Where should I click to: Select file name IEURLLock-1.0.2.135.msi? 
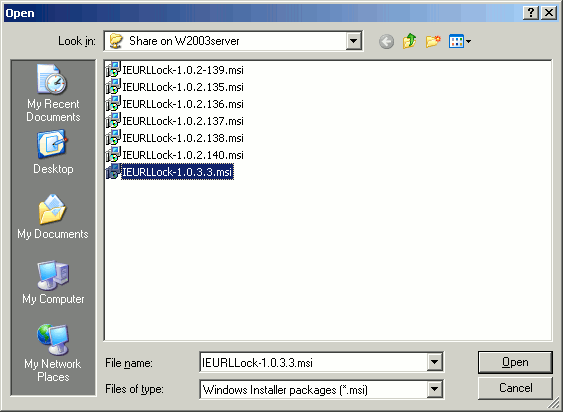tap(183, 87)
